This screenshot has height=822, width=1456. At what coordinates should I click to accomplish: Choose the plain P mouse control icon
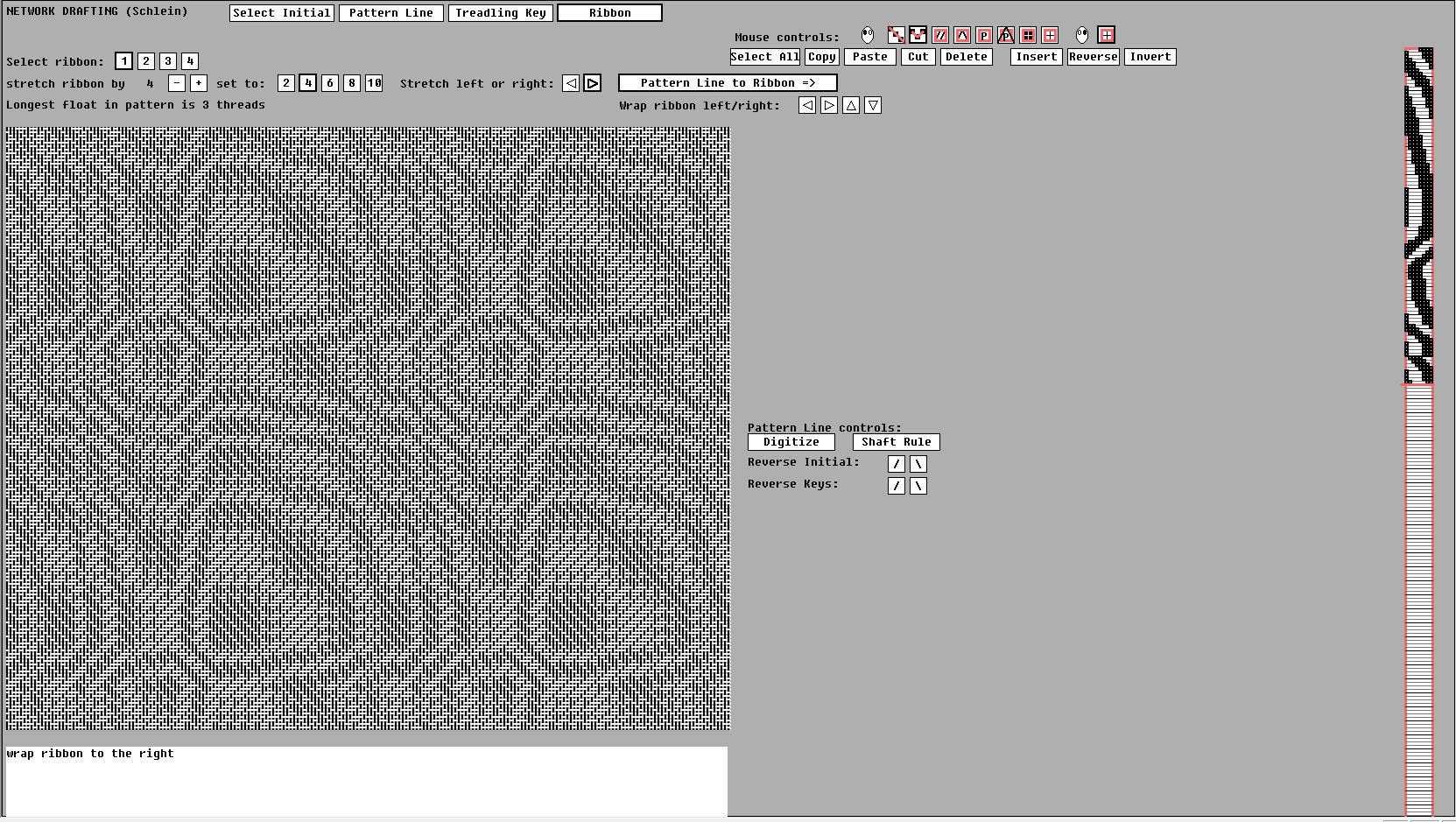point(984,35)
